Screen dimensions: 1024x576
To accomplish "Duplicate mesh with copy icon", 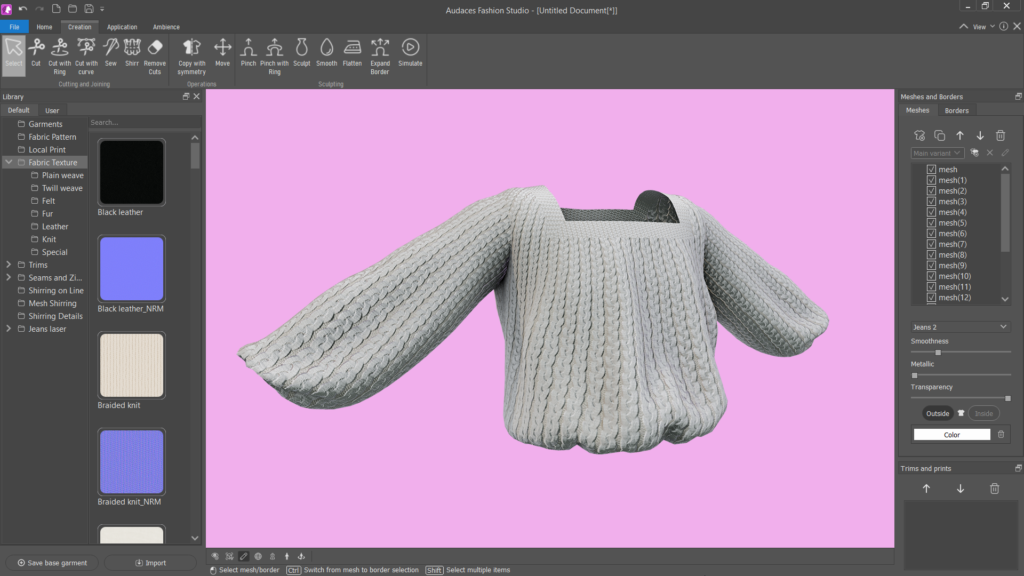I will pyautogui.click(x=940, y=136).
